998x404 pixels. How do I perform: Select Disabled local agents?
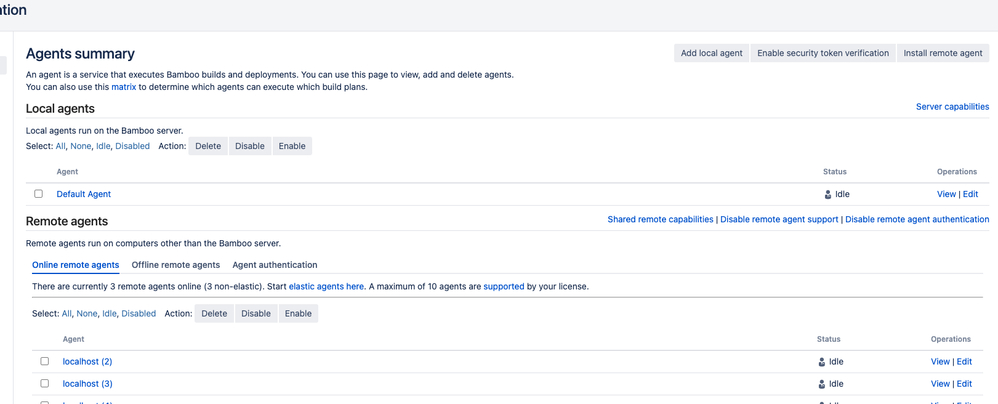(132, 146)
